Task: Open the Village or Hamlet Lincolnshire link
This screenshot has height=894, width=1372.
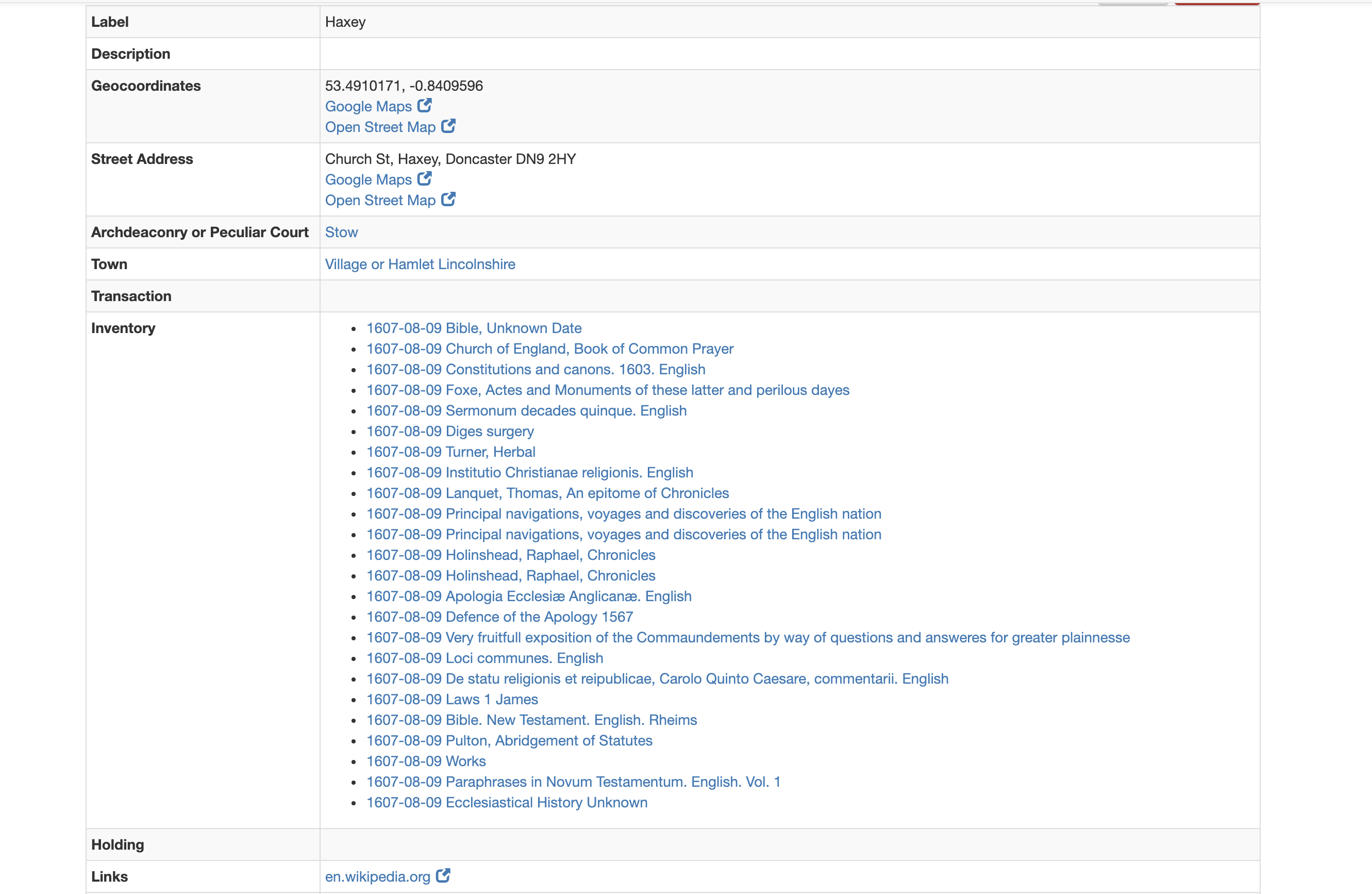Action: click(x=420, y=264)
